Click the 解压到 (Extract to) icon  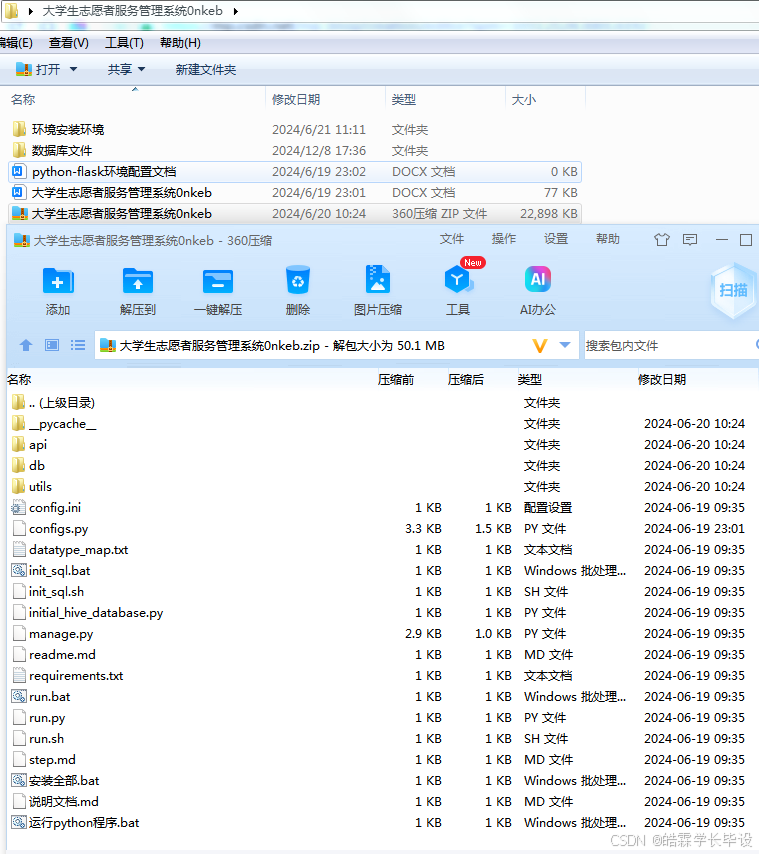click(x=138, y=282)
